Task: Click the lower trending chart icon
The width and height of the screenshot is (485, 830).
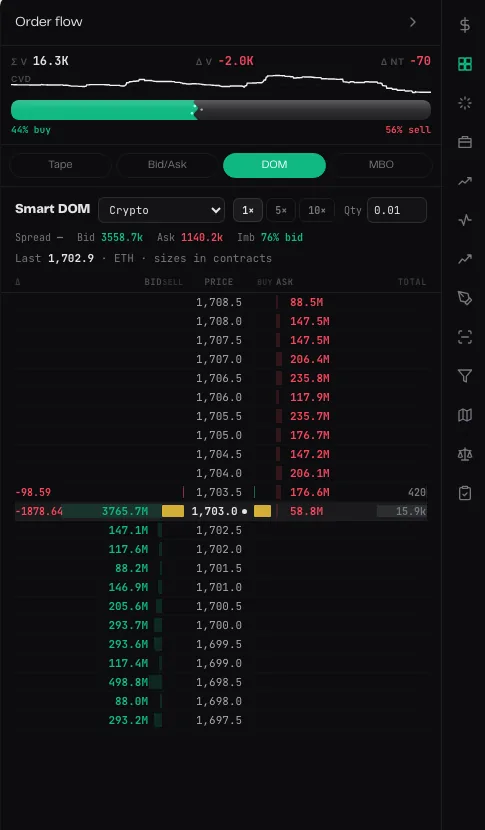Action: (464, 259)
